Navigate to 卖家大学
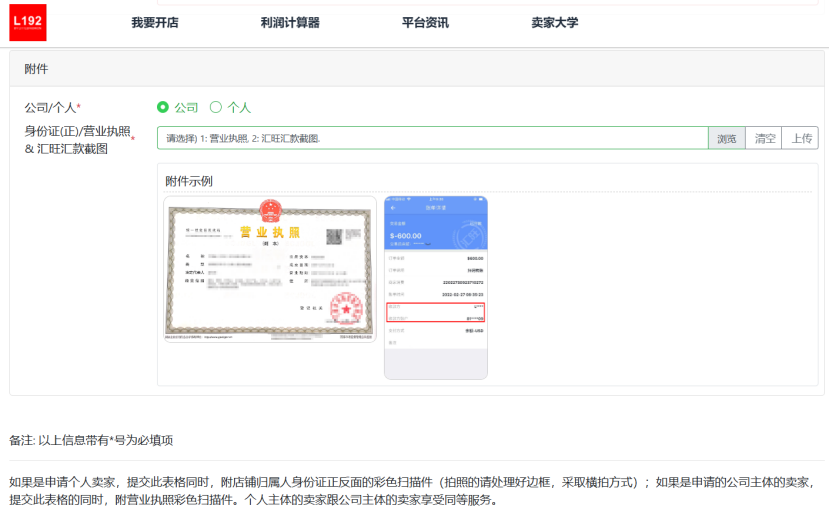830x523 pixels. (555, 22)
